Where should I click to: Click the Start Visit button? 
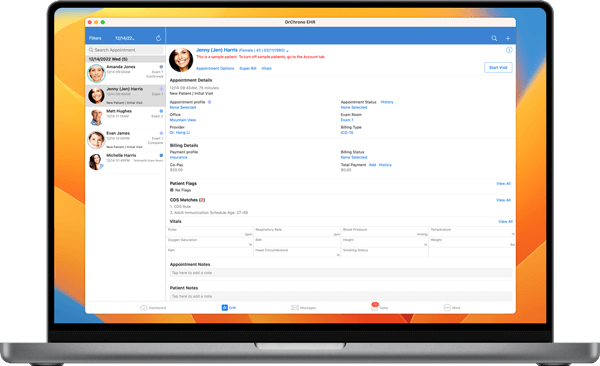pos(498,68)
